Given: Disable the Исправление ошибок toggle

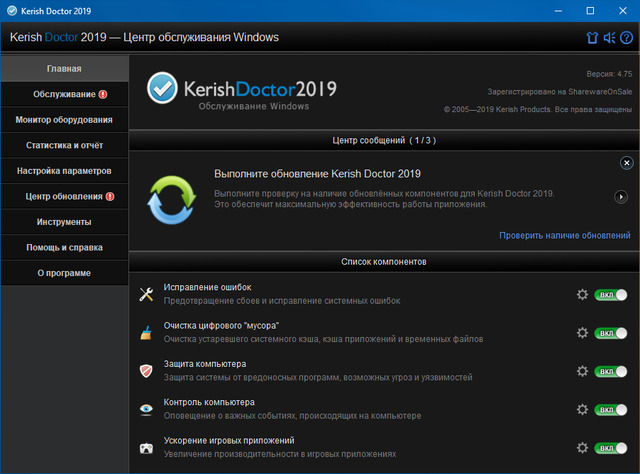Looking at the screenshot, I should coord(610,294).
